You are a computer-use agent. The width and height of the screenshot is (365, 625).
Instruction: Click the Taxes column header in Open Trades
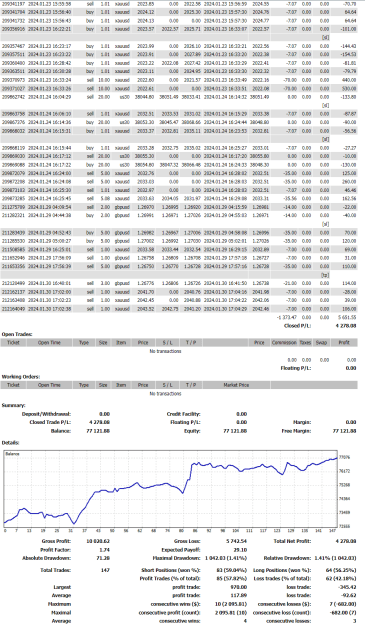pos(305,342)
